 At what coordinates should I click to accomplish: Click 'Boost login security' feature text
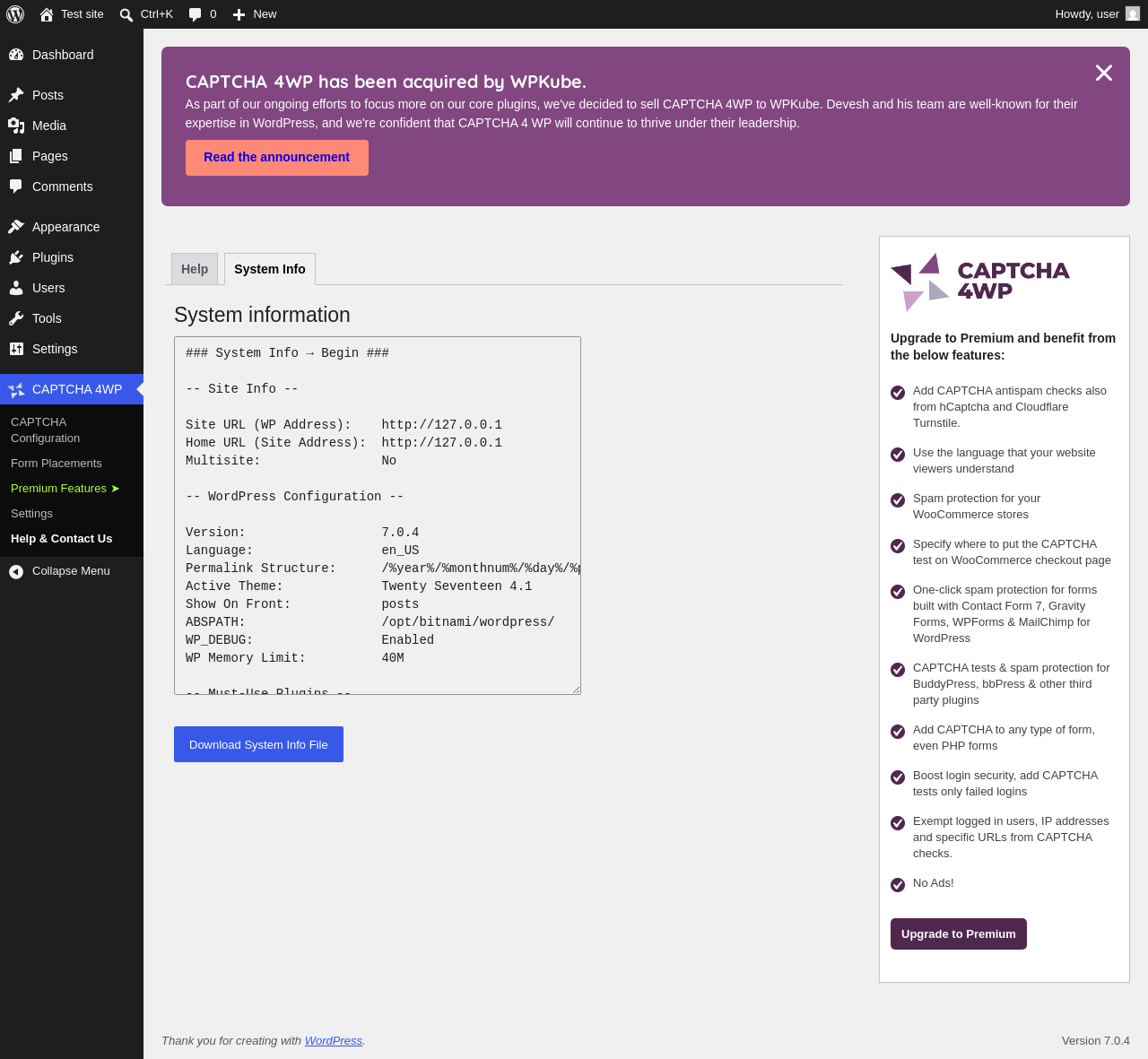coord(1005,784)
